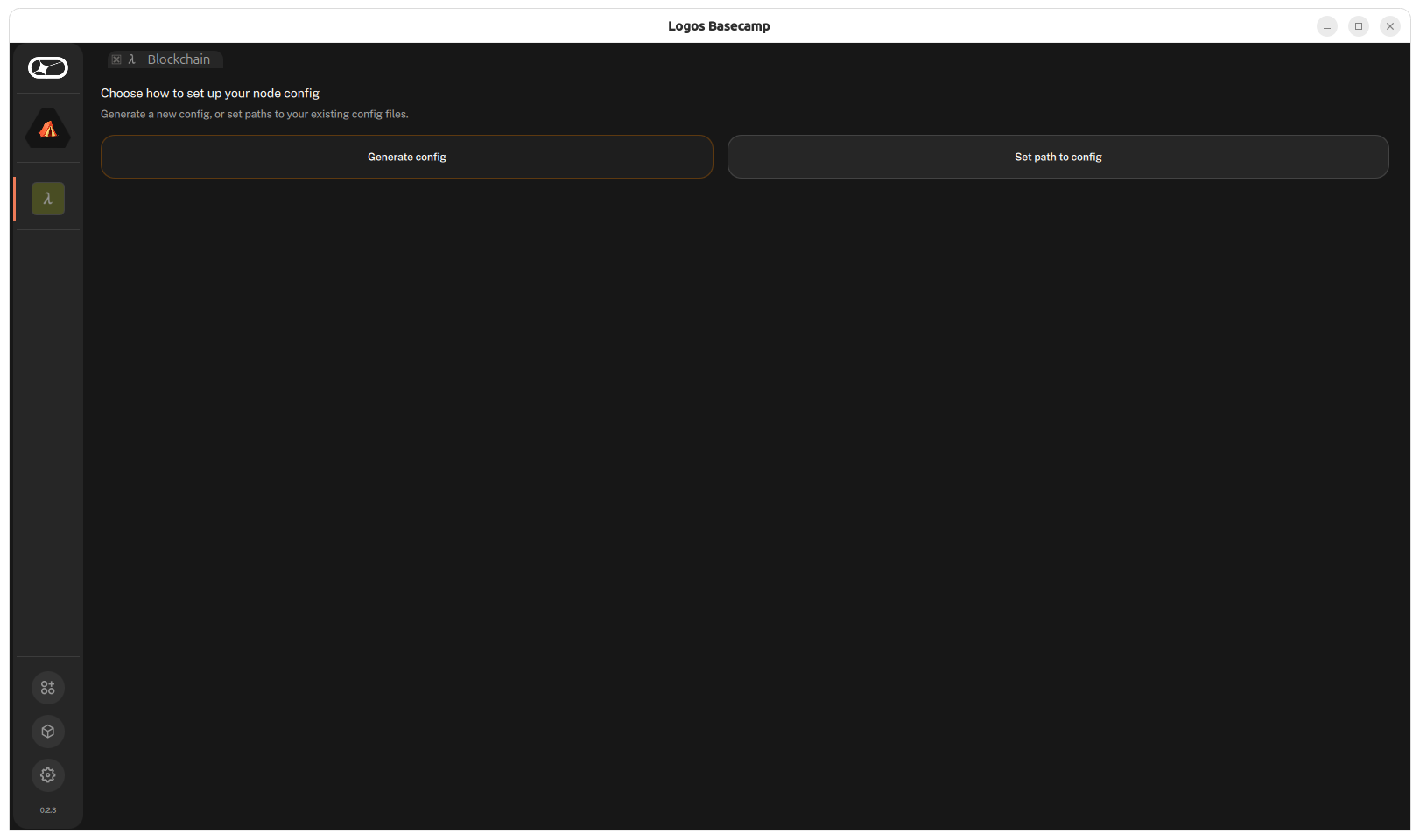Image resolution: width=1420 pixels, height=840 pixels.
Task: Click the Logos Basecamp window title
Action: click(x=719, y=26)
